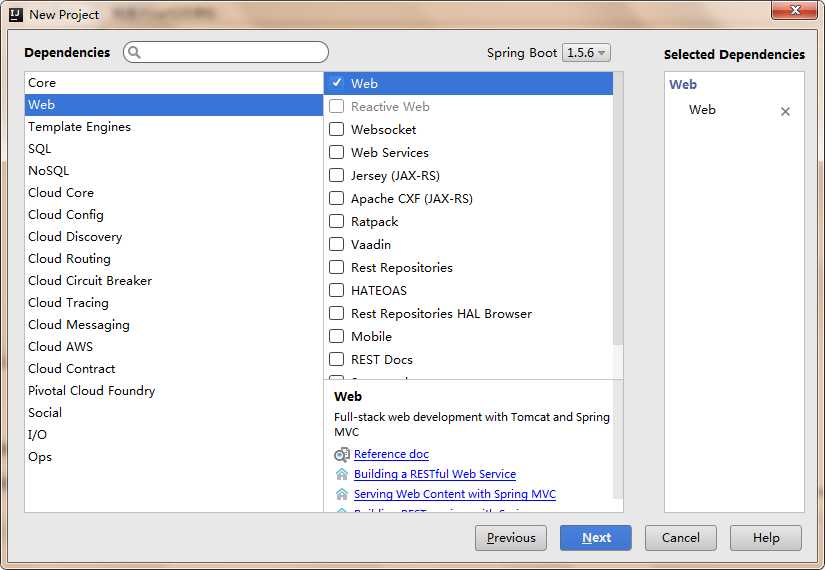
Task: Select Pivotal Cloud Foundry category
Action: point(174,391)
